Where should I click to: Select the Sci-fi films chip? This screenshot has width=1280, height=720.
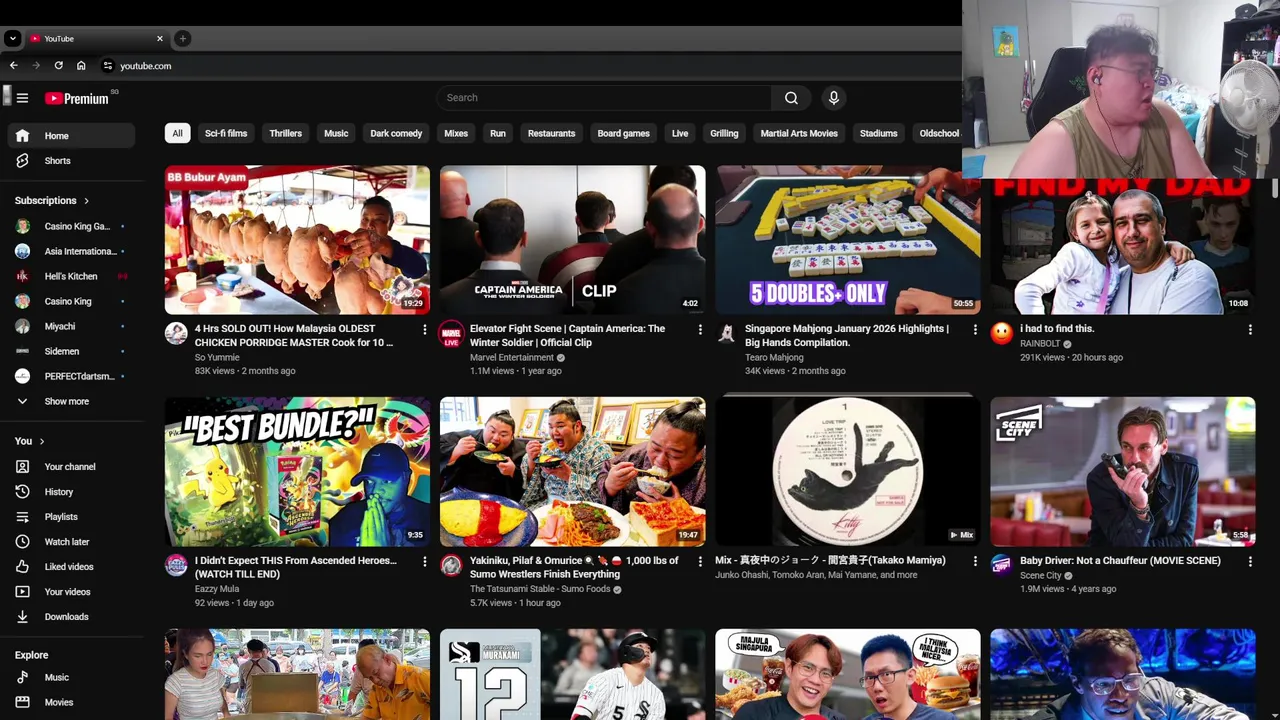click(x=226, y=133)
